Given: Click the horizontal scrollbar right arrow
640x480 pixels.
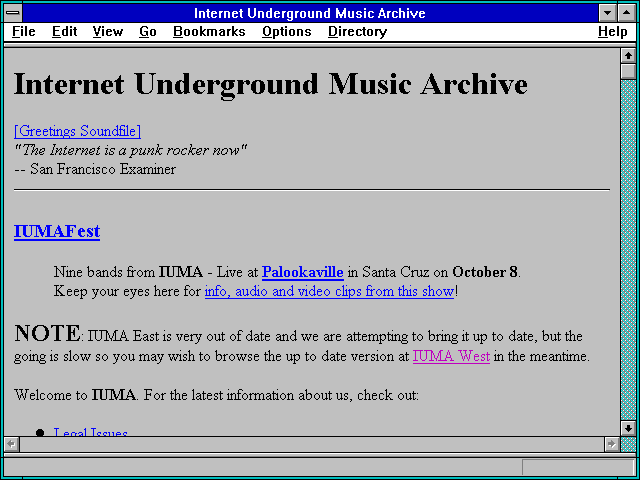Looking at the screenshot, I should 611,444.
